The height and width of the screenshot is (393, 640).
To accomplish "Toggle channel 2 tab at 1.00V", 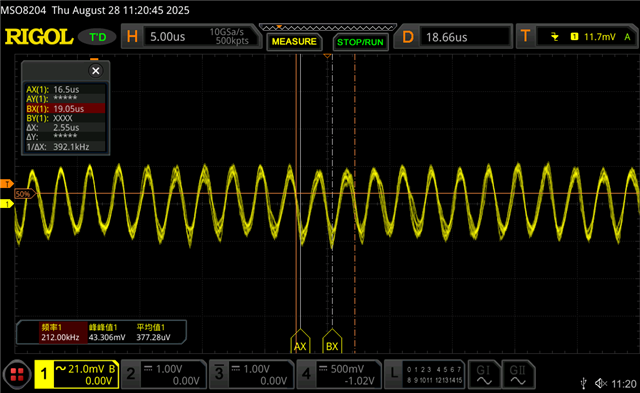I will coord(164,374).
